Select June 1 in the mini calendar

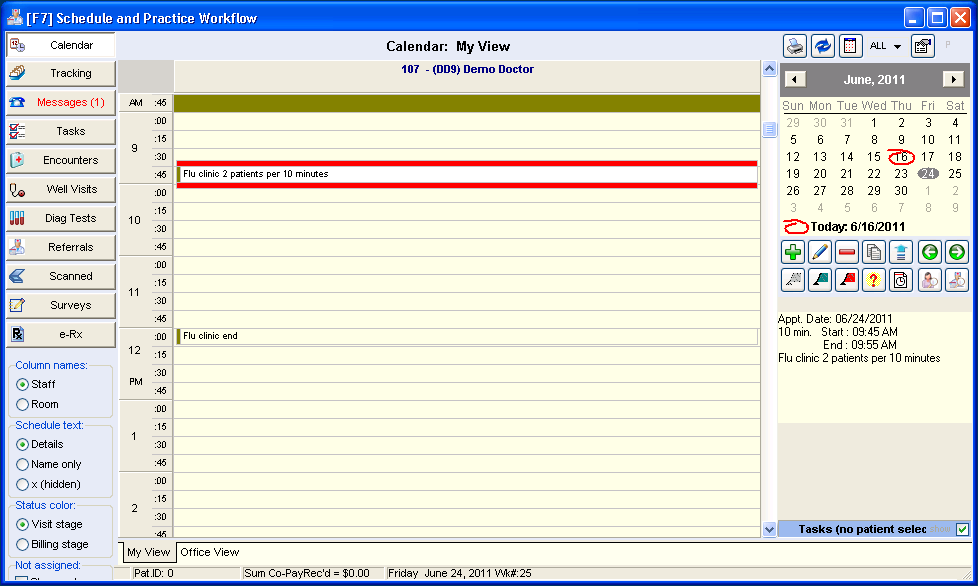click(x=874, y=123)
